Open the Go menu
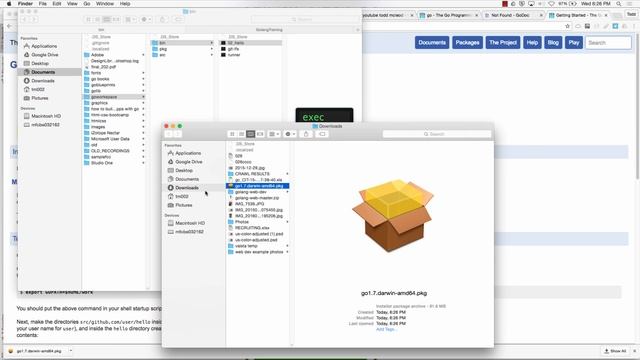Viewport: 640px width, 360px height. [x=87, y=4]
